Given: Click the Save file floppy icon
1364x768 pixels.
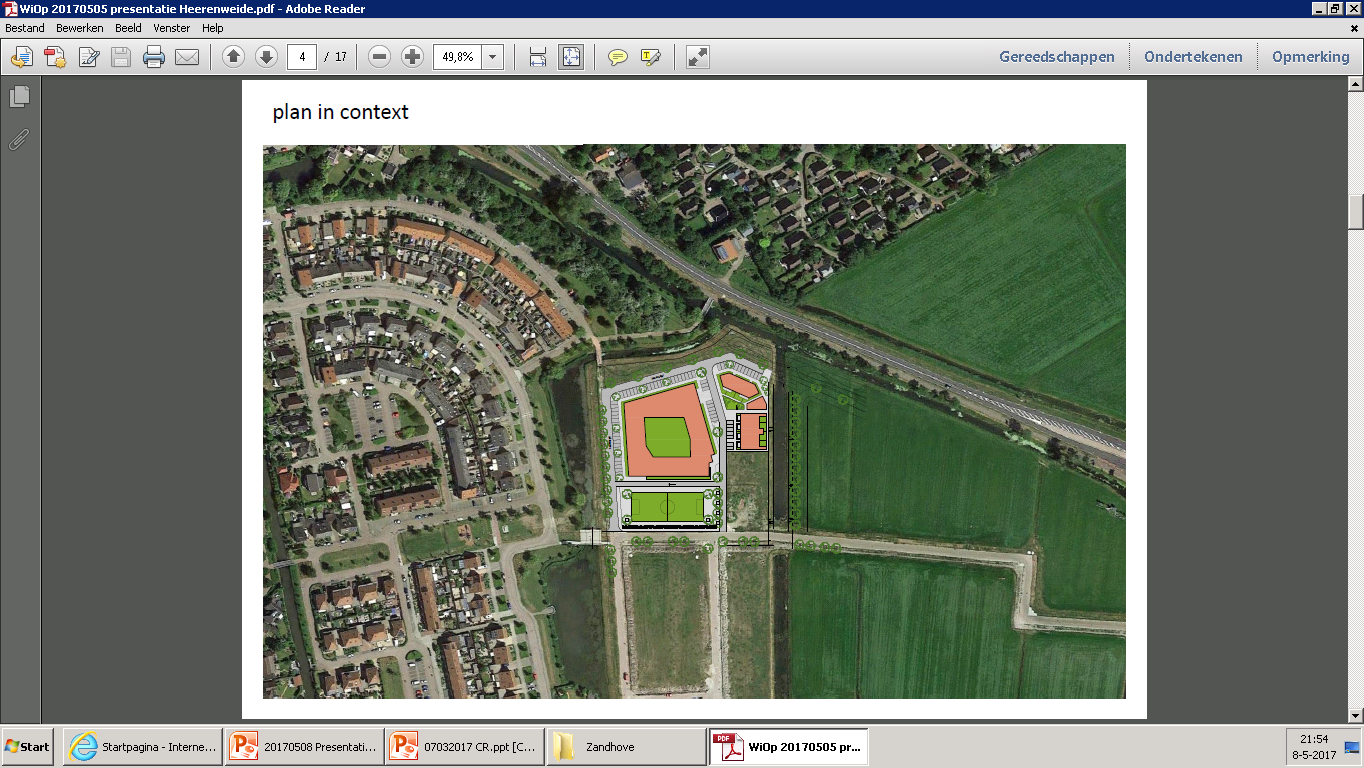Looking at the screenshot, I should pos(121,57).
